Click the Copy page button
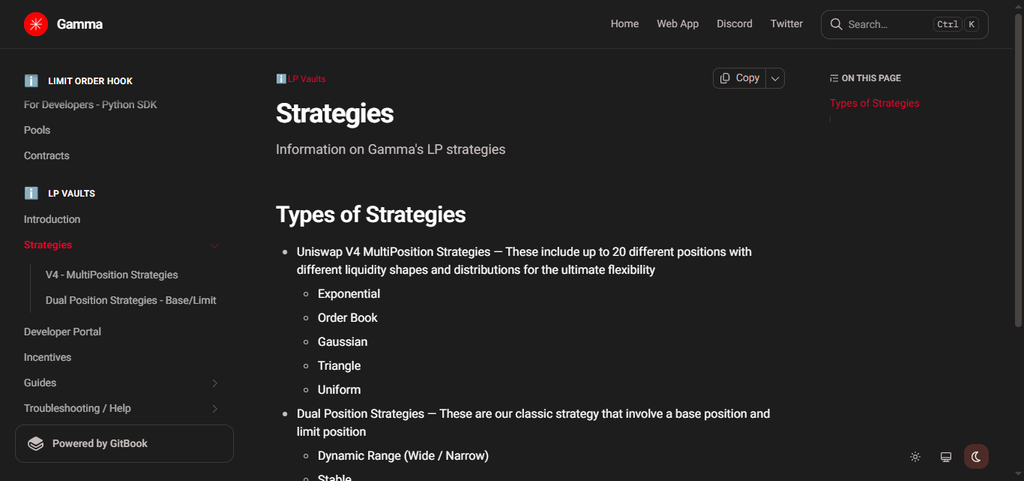The image size is (1024, 481). [x=740, y=78]
